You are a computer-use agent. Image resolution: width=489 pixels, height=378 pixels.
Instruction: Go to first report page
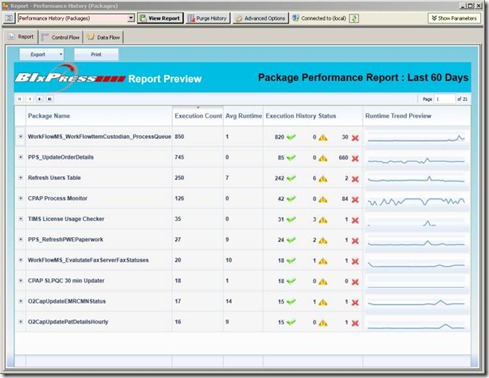20,99
